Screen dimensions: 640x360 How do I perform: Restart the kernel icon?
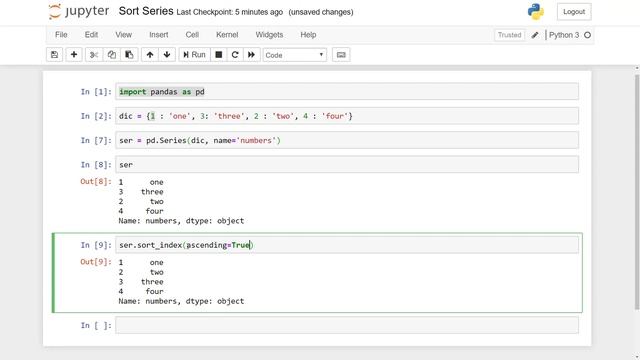[x=235, y=55]
